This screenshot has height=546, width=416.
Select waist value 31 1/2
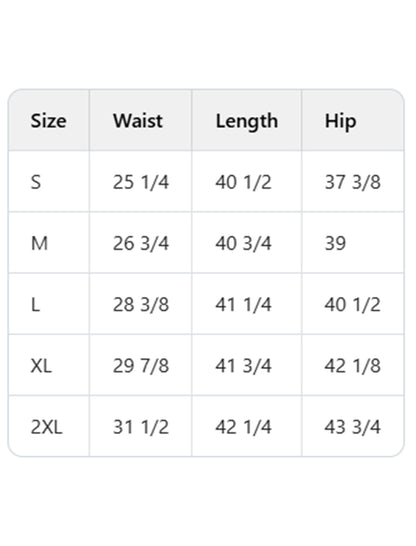[x=141, y=427]
